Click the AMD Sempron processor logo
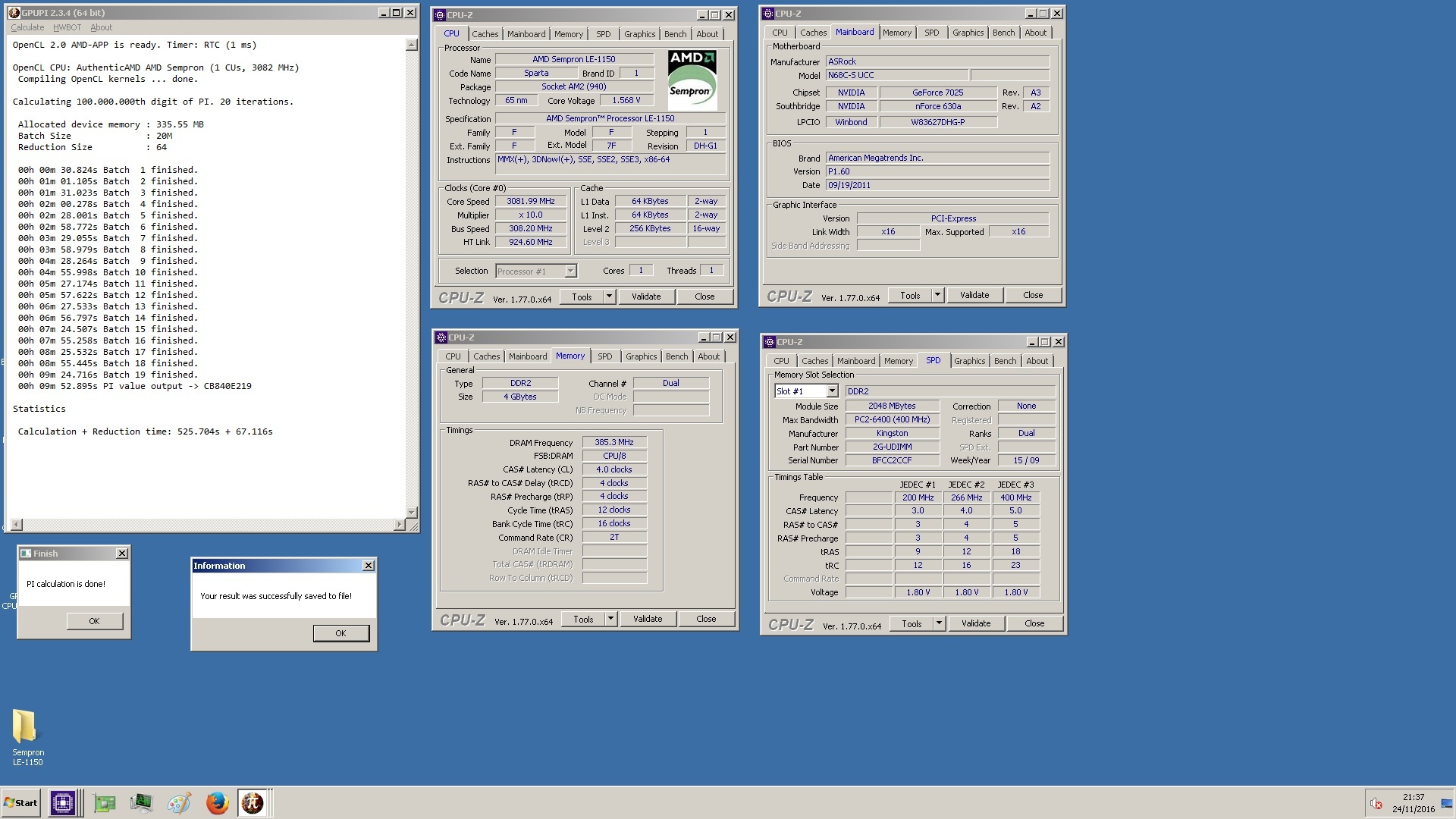The height and width of the screenshot is (819, 1456). [692, 80]
